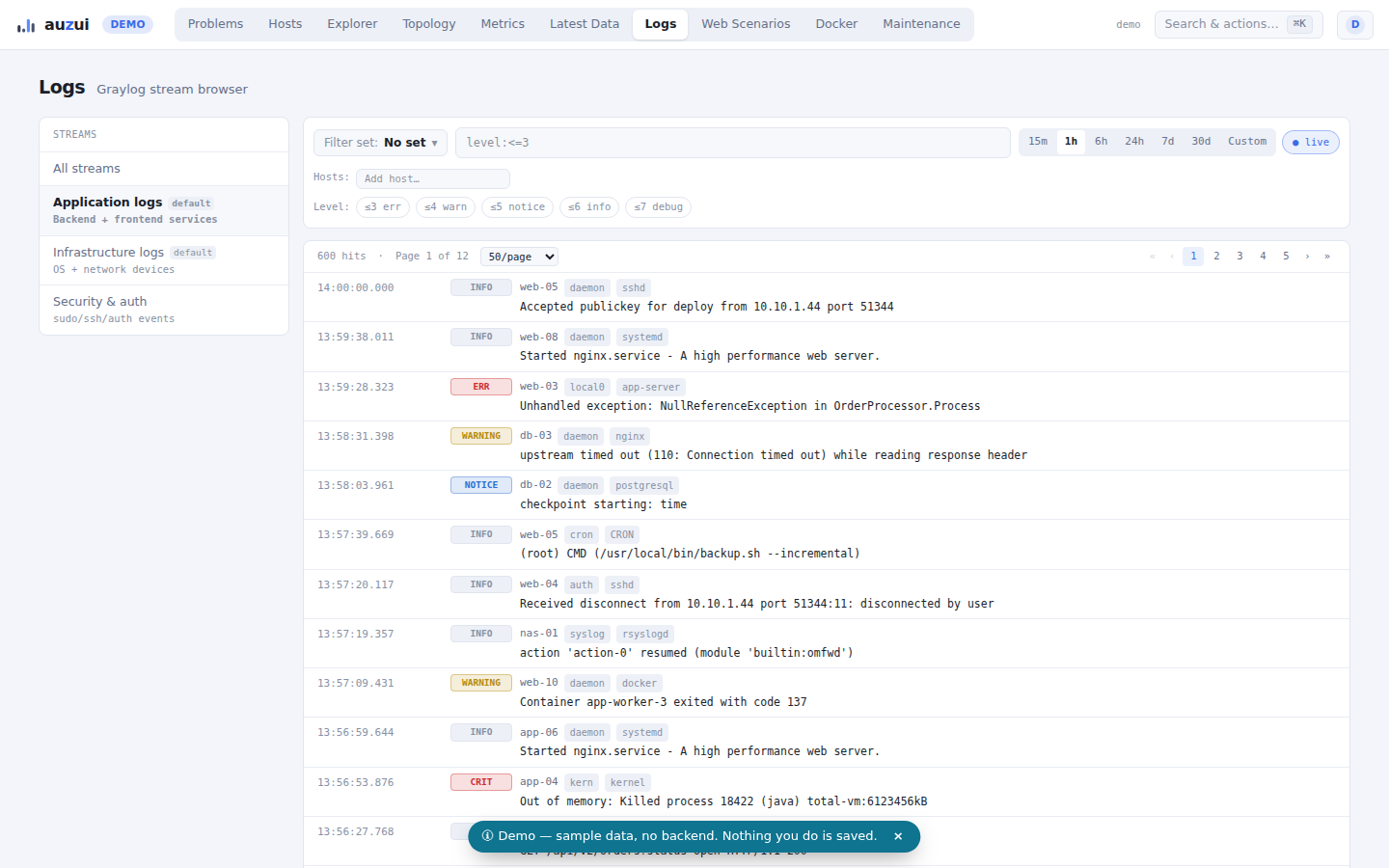Click the nginx tag on db-03 row

pos(630,436)
